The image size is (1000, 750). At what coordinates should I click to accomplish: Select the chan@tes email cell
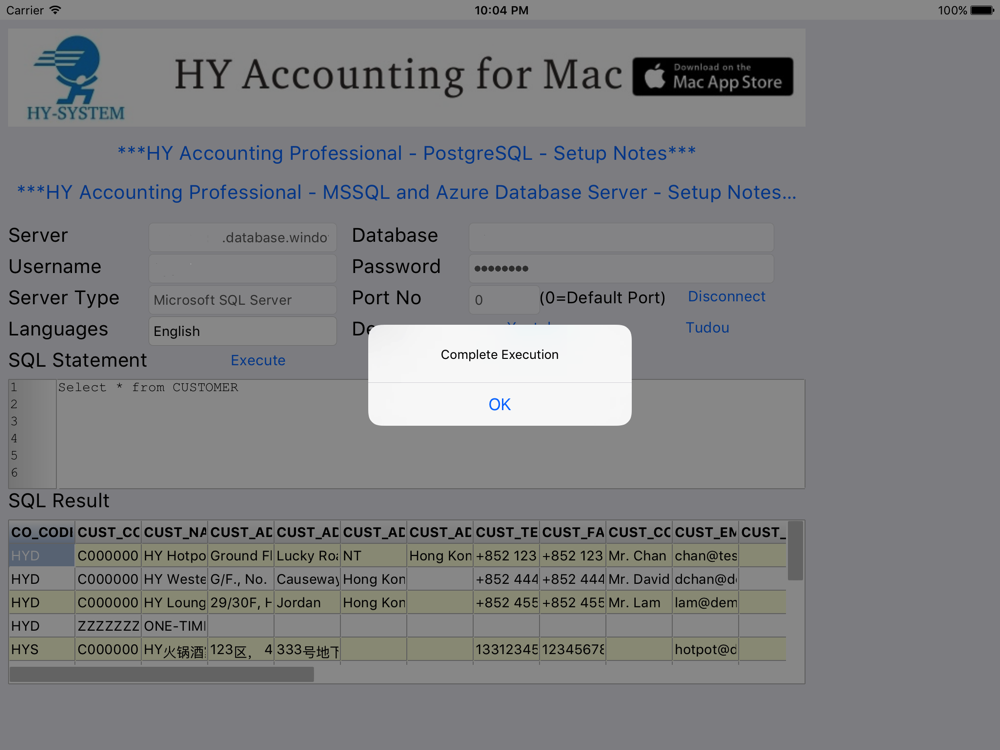pos(705,555)
